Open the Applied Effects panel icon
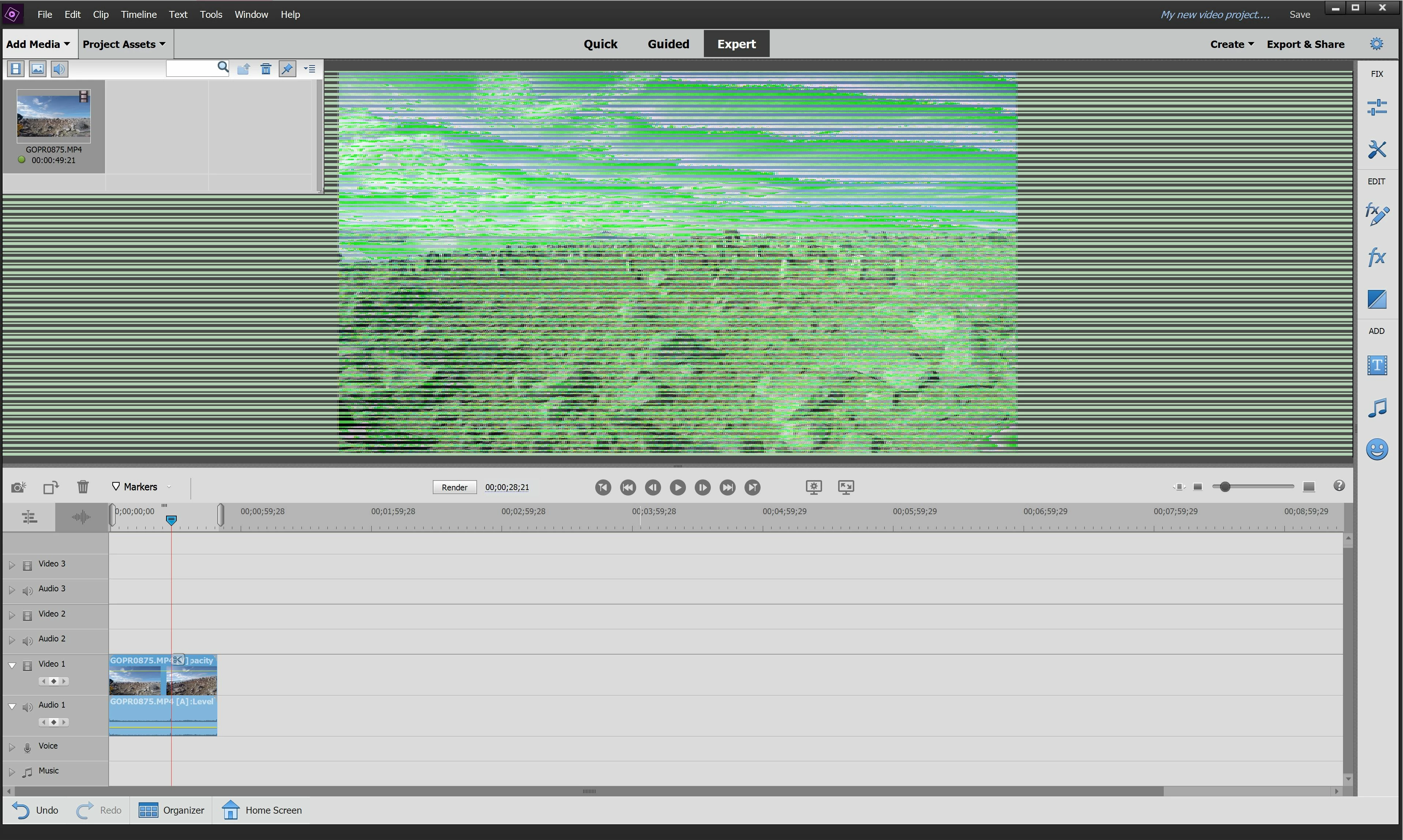 (x=1376, y=214)
